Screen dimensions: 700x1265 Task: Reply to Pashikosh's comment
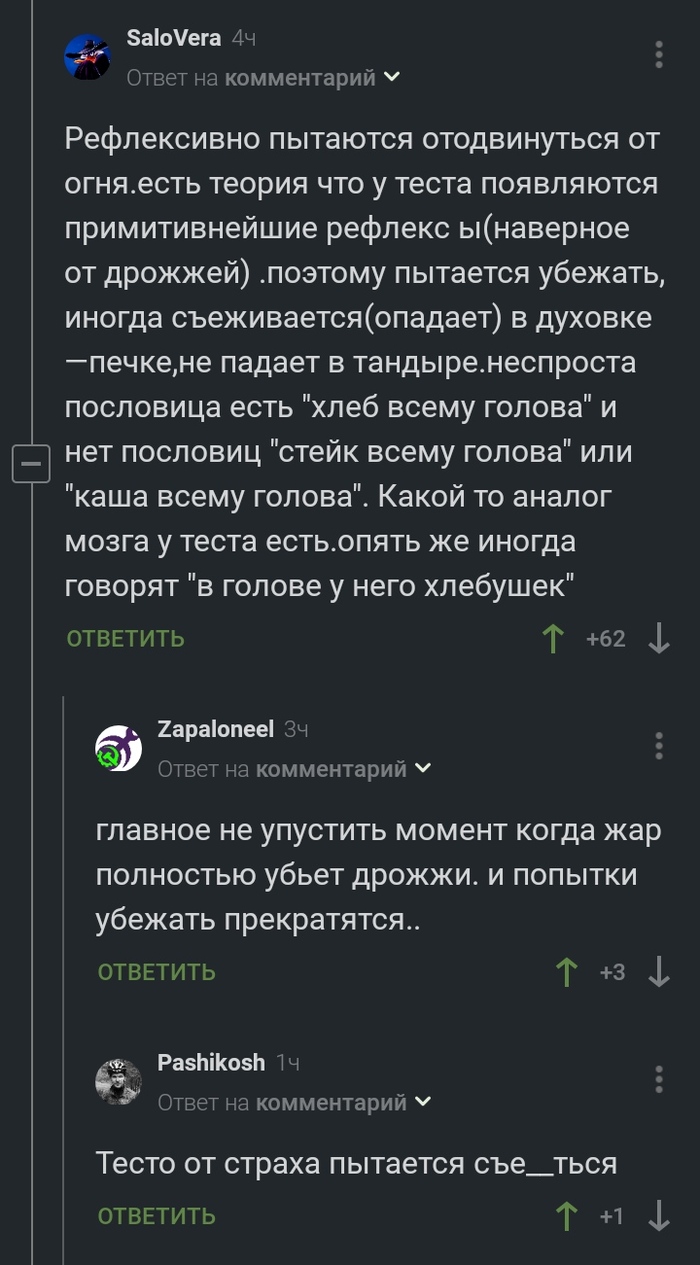pos(157,1216)
